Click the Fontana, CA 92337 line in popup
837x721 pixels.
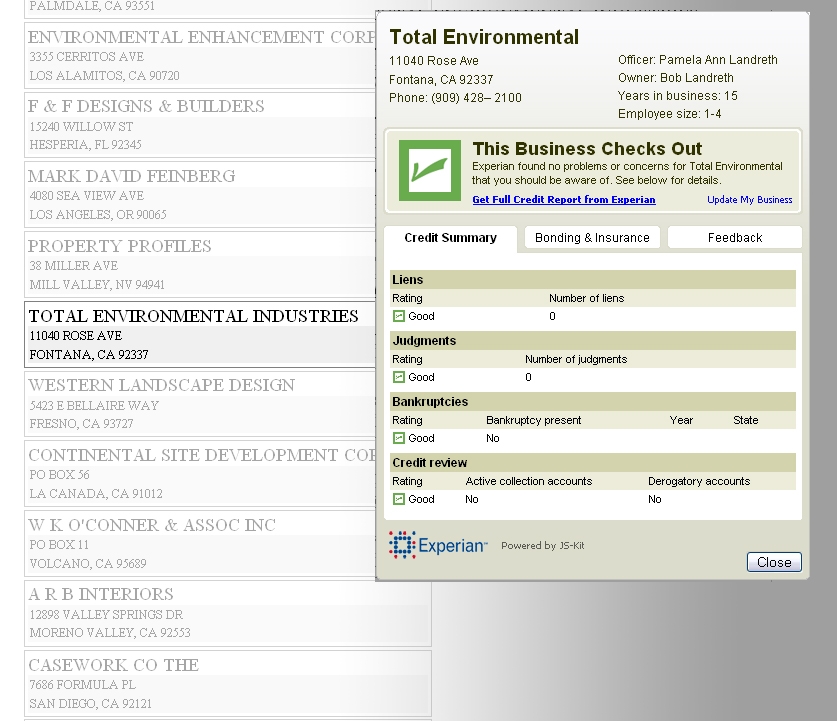coord(441,80)
